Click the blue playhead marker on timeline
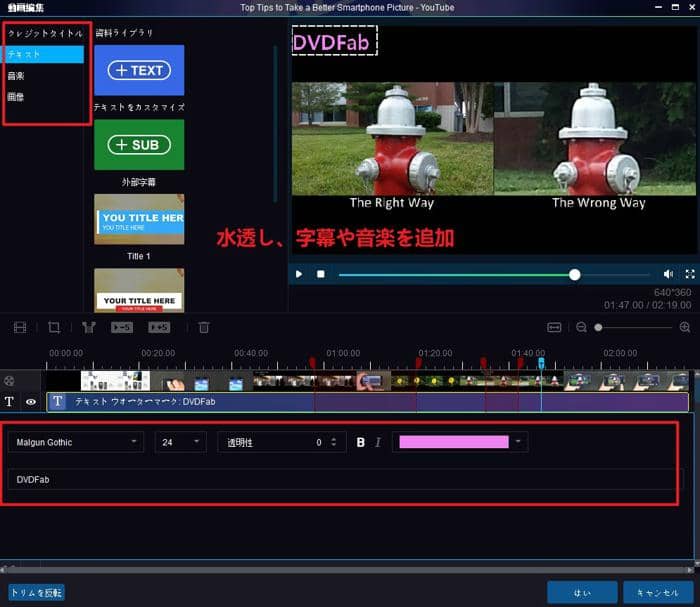Screen dimensions: 700x607 click(541, 363)
